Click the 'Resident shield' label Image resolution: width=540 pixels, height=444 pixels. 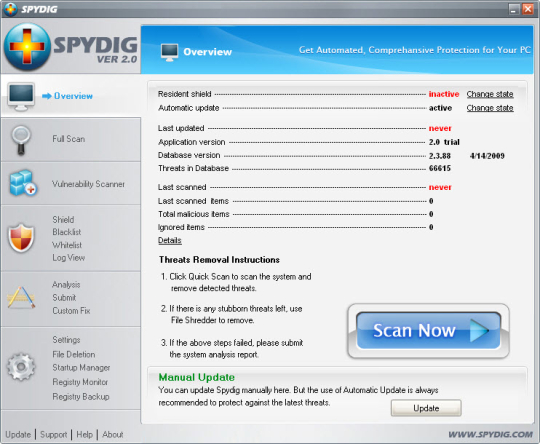coord(185,94)
